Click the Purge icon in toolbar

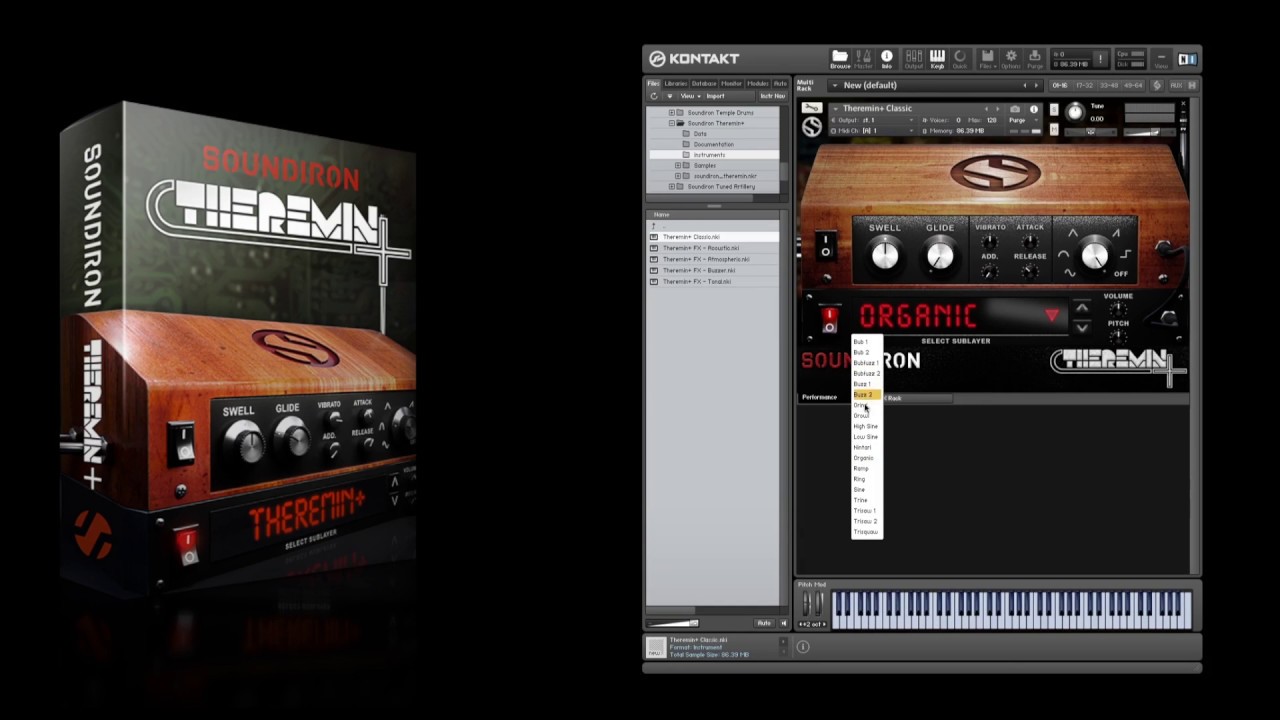pyautogui.click(x=1035, y=59)
